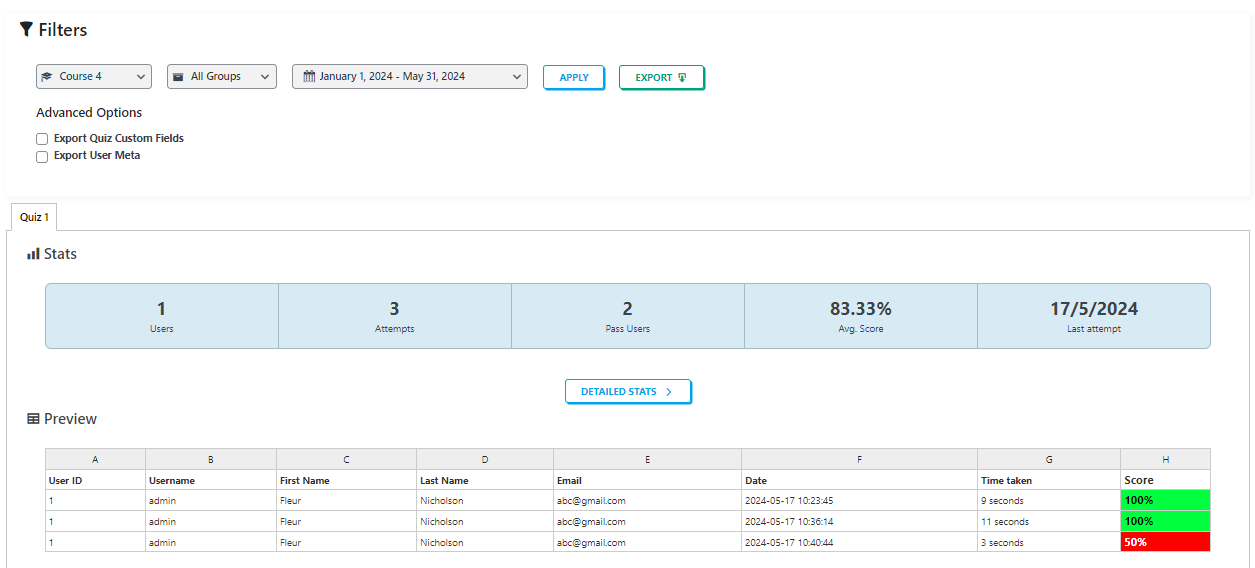This screenshot has width=1255, height=568.
Task: Open DETAILED STATS
Action: pos(628,392)
